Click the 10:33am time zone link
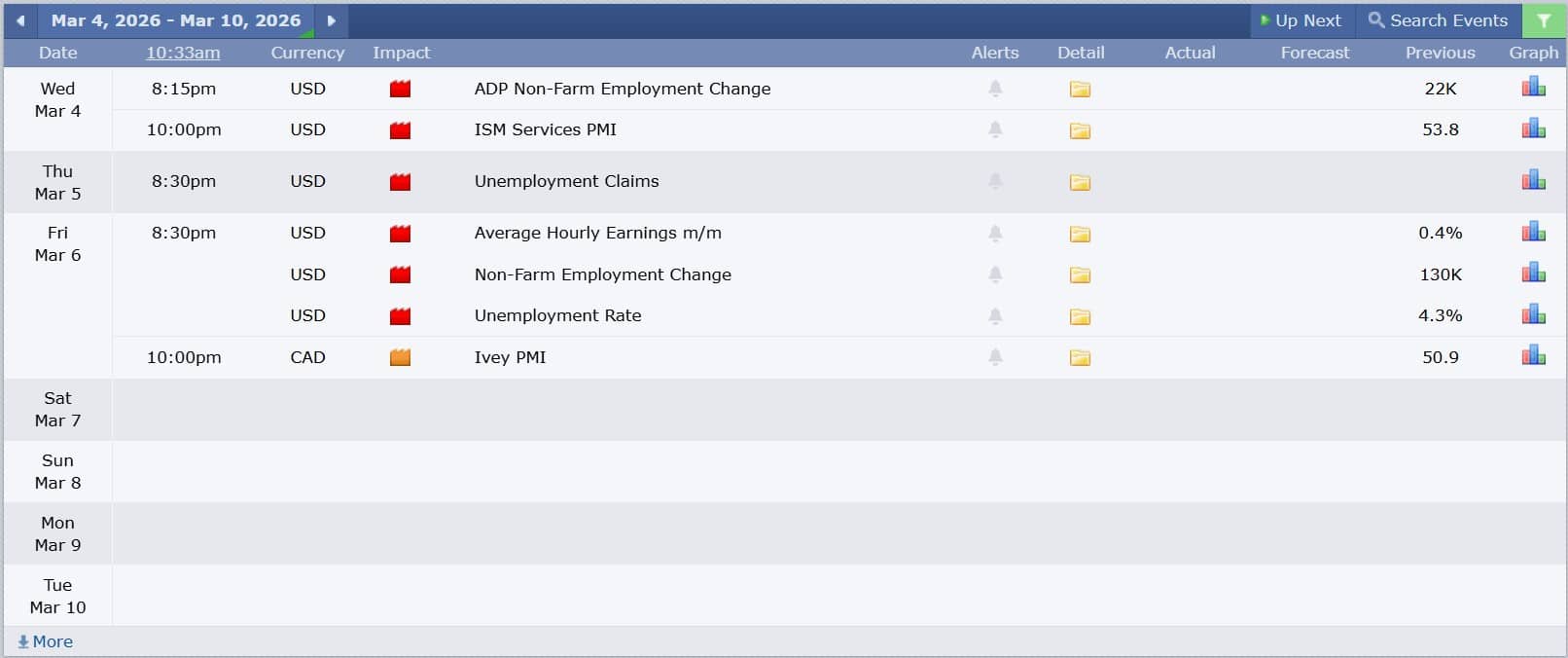This screenshot has height=658, width=1568. (x=183, y=53)
